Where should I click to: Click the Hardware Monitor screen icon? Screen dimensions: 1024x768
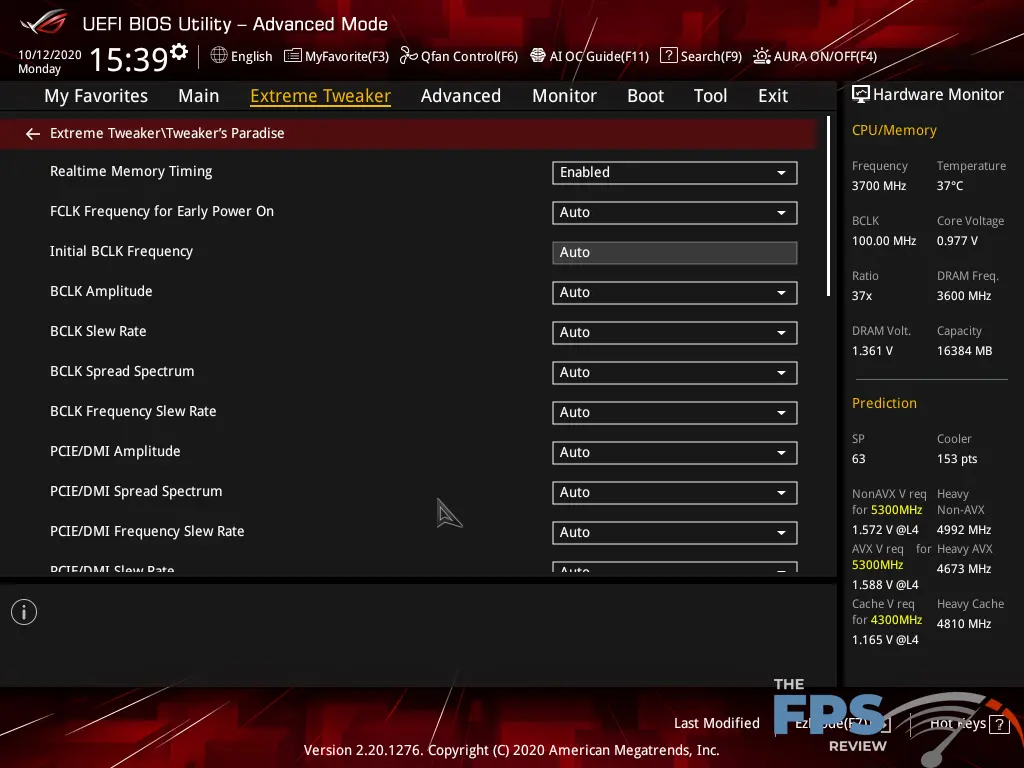pos(861,95)
